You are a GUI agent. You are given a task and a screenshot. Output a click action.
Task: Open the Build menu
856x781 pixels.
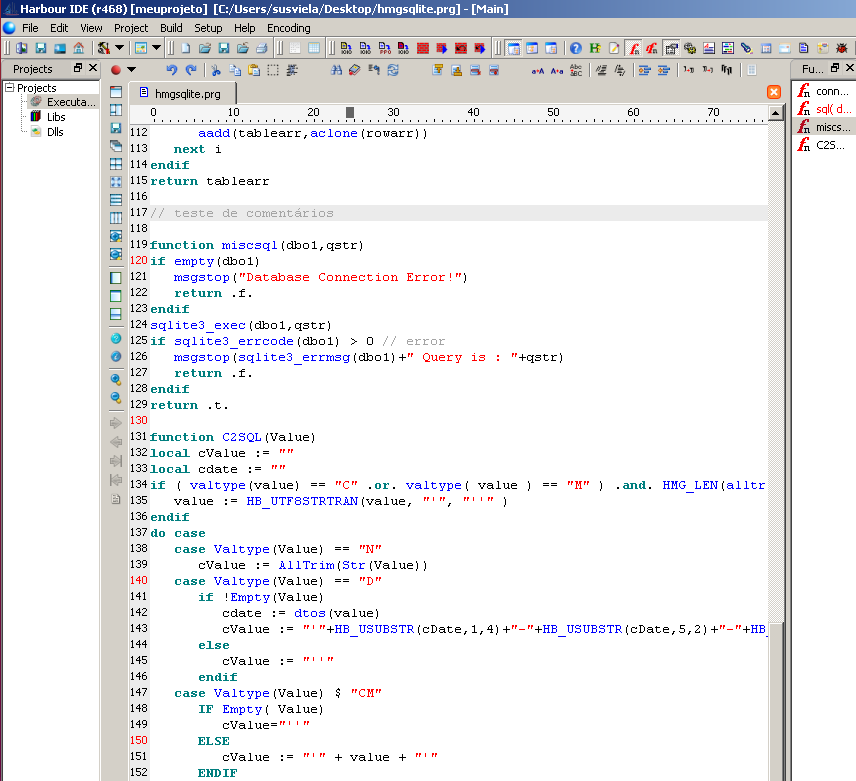171,28
